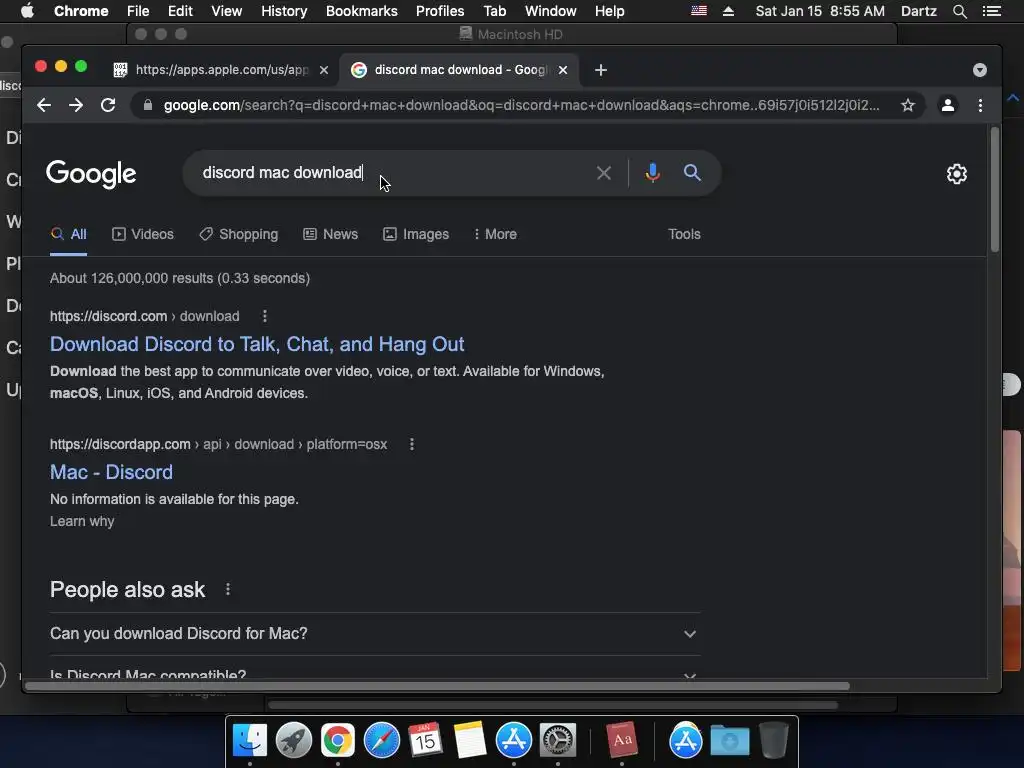Open Notes from the Dock
The image size is (1024, 768).
[470, 741]
